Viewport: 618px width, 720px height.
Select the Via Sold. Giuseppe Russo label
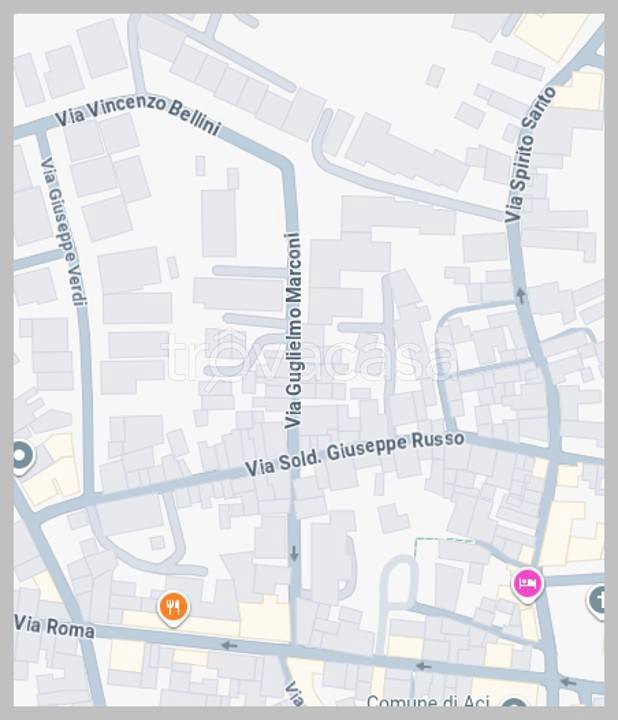point(355,453)
